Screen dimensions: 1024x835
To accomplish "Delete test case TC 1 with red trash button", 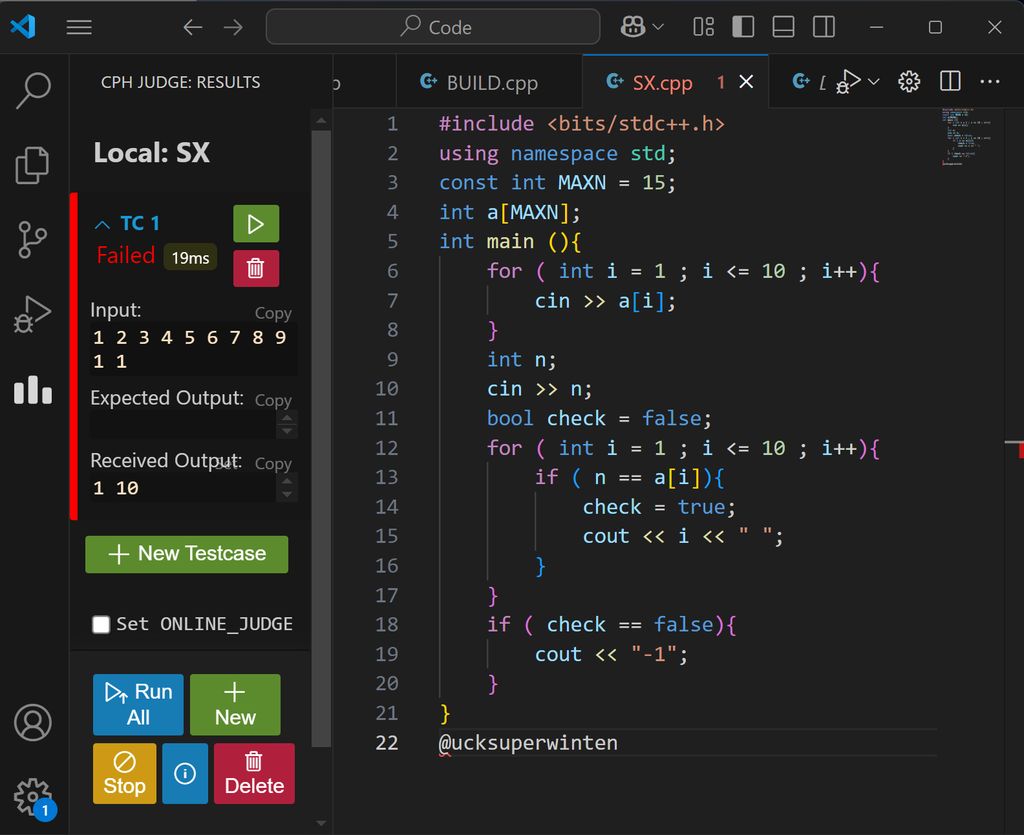I will pos(256,268).
